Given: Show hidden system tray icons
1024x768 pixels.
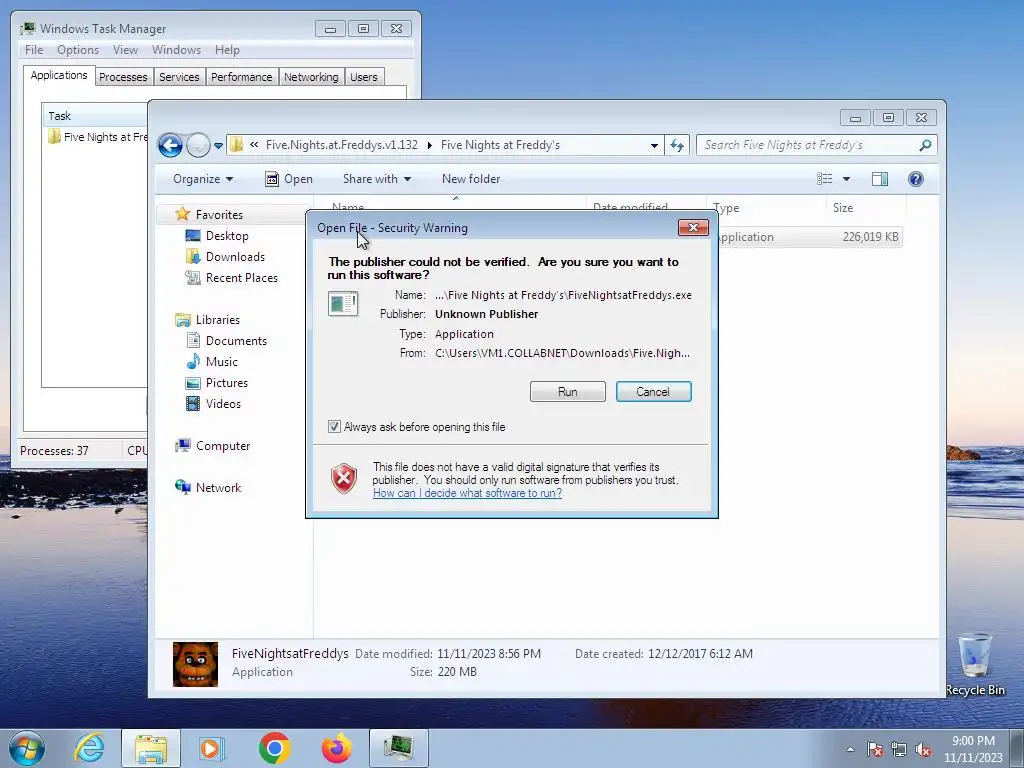Looking at the screenshot, I should click(850, 749).
